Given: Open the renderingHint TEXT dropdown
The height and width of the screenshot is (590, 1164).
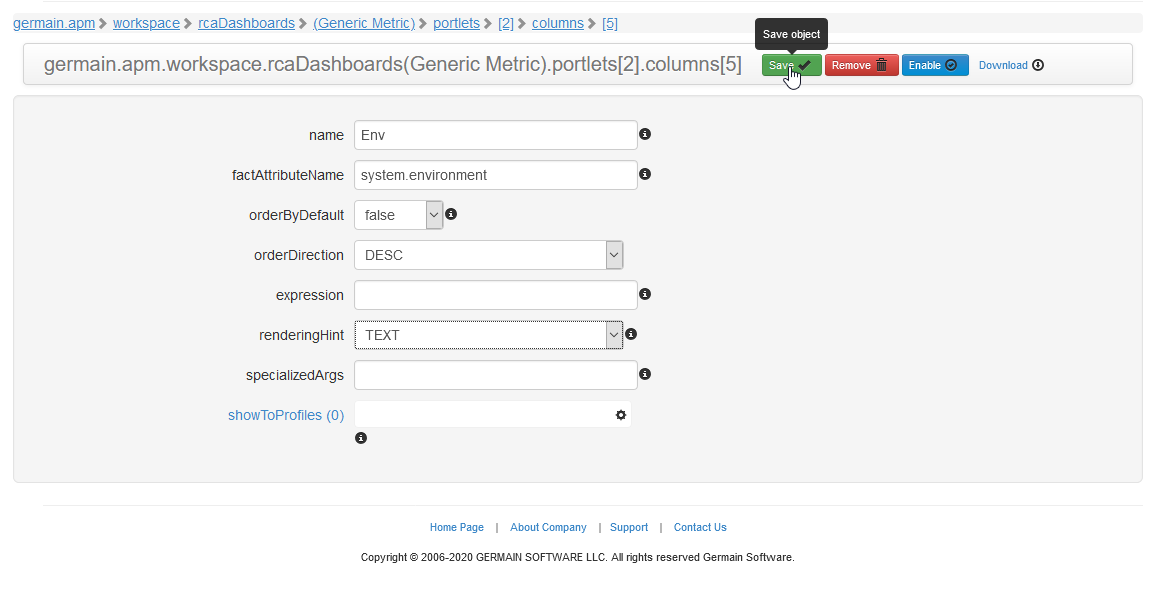Looking at the screenshot, I should 488,335.
